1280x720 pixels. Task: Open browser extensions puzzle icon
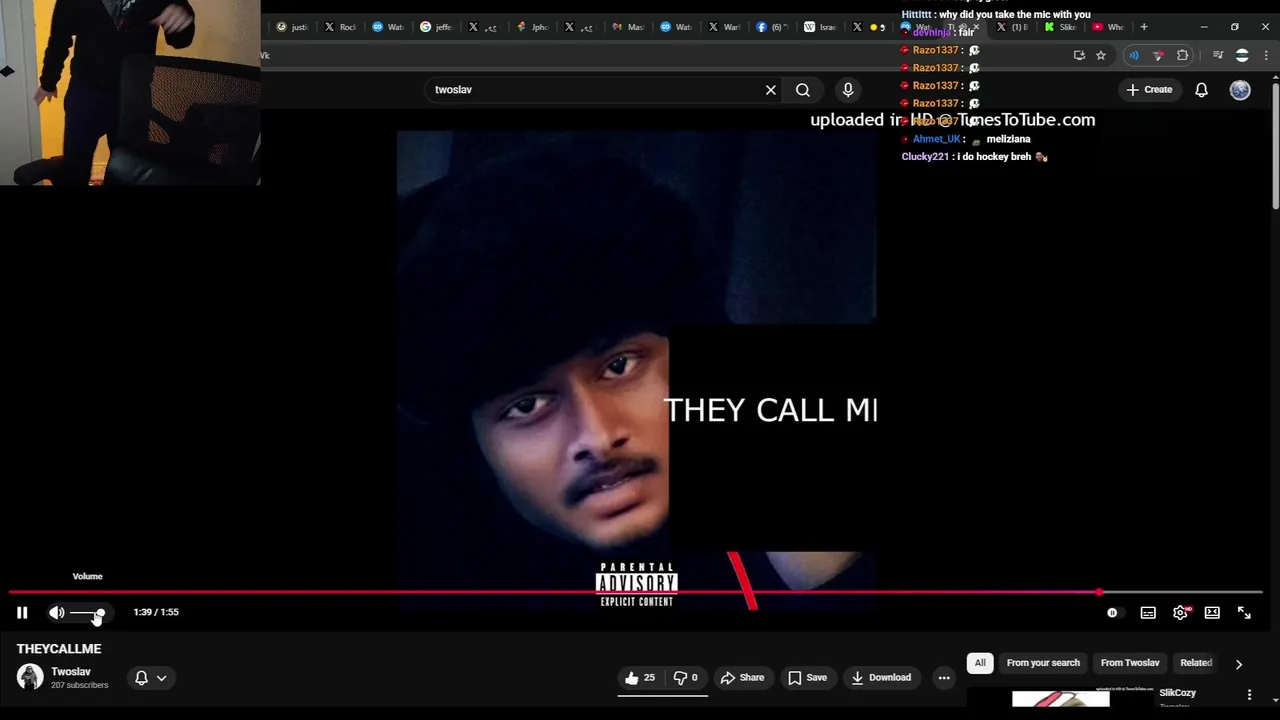click(1183, 55)
